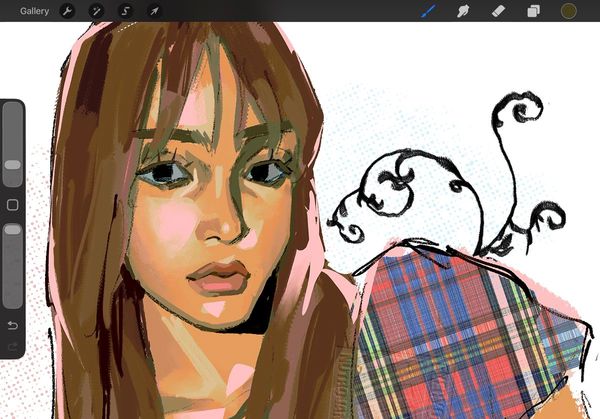Activate the Transform arrow tool
This screenshot has width=600, height=419.
coord(154,11)
